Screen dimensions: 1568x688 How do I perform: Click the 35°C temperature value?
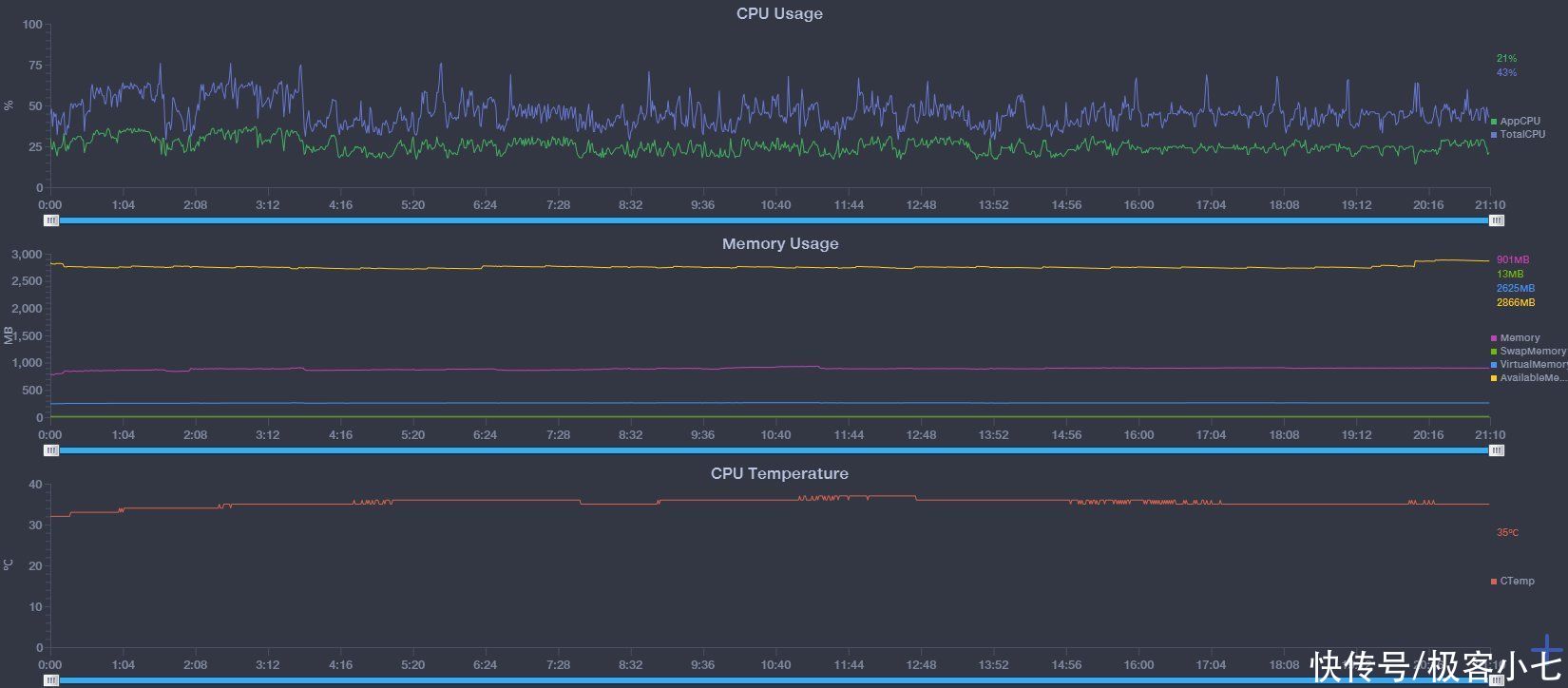coord(1507,532)
